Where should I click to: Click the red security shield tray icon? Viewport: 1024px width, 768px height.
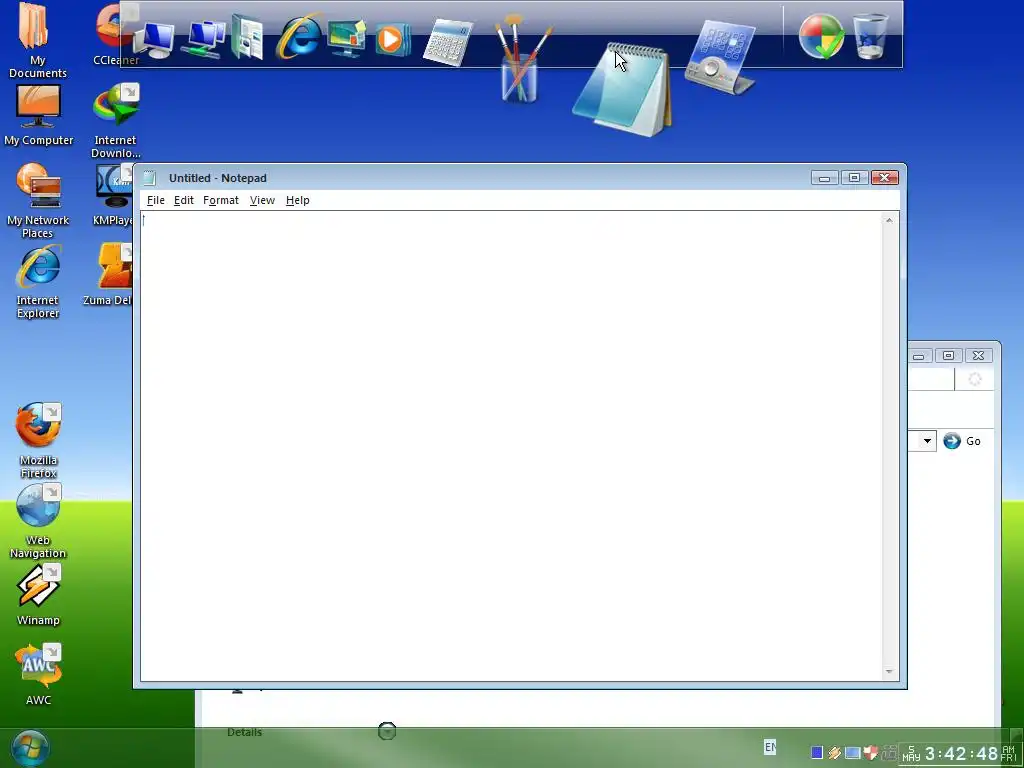tap(869, 753)
